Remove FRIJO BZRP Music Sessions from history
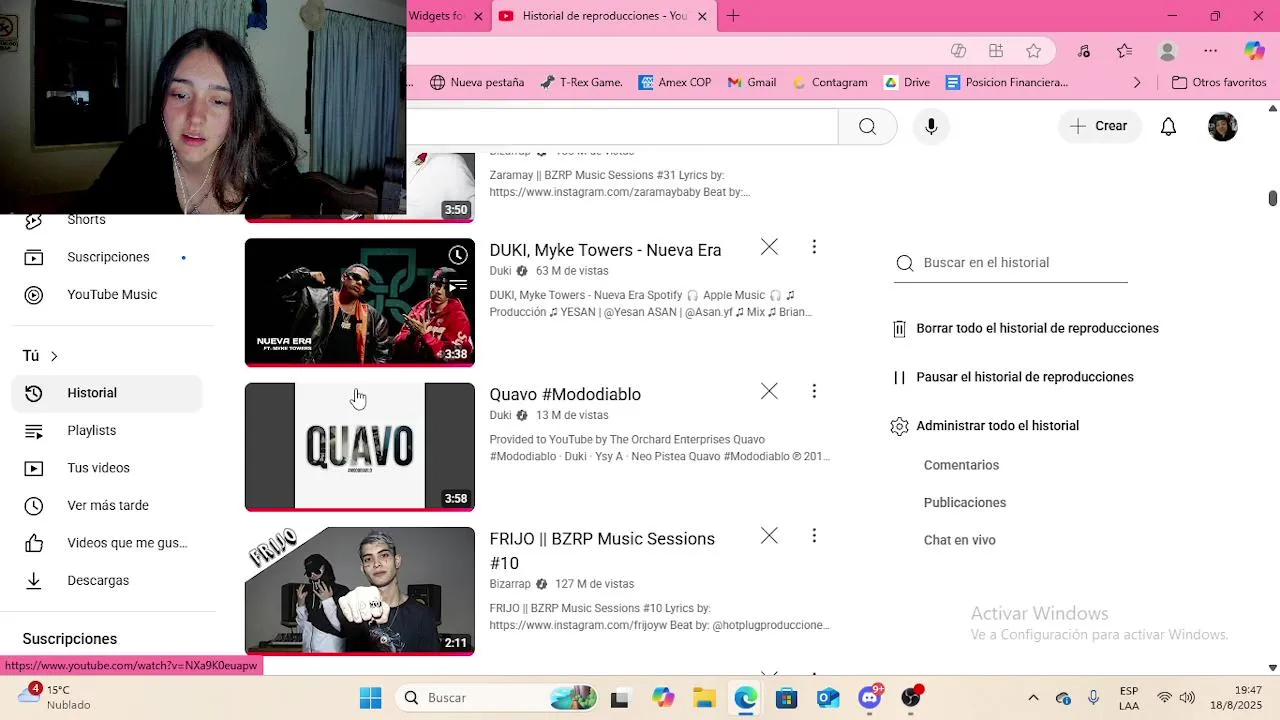The width and height of the screenshot is (1280, 720). tap(769, 536)
